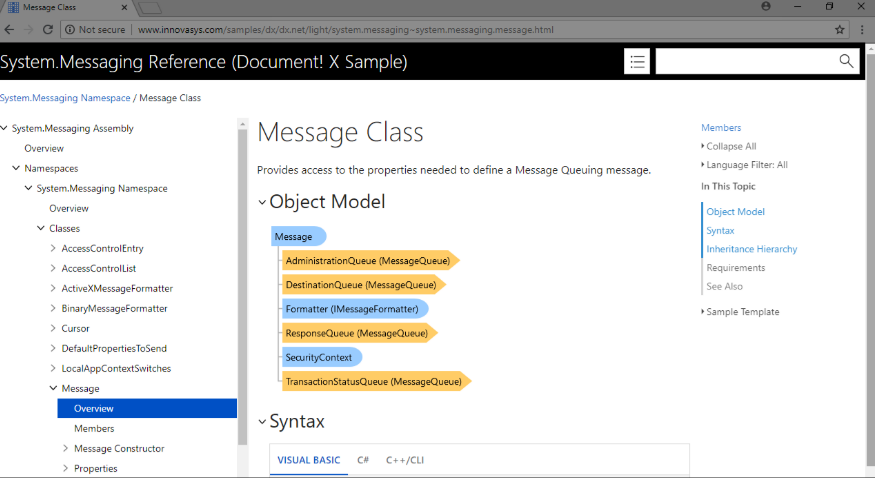Open AdministrationQueue (MessageQueue) diagram node

click(370, 260)
